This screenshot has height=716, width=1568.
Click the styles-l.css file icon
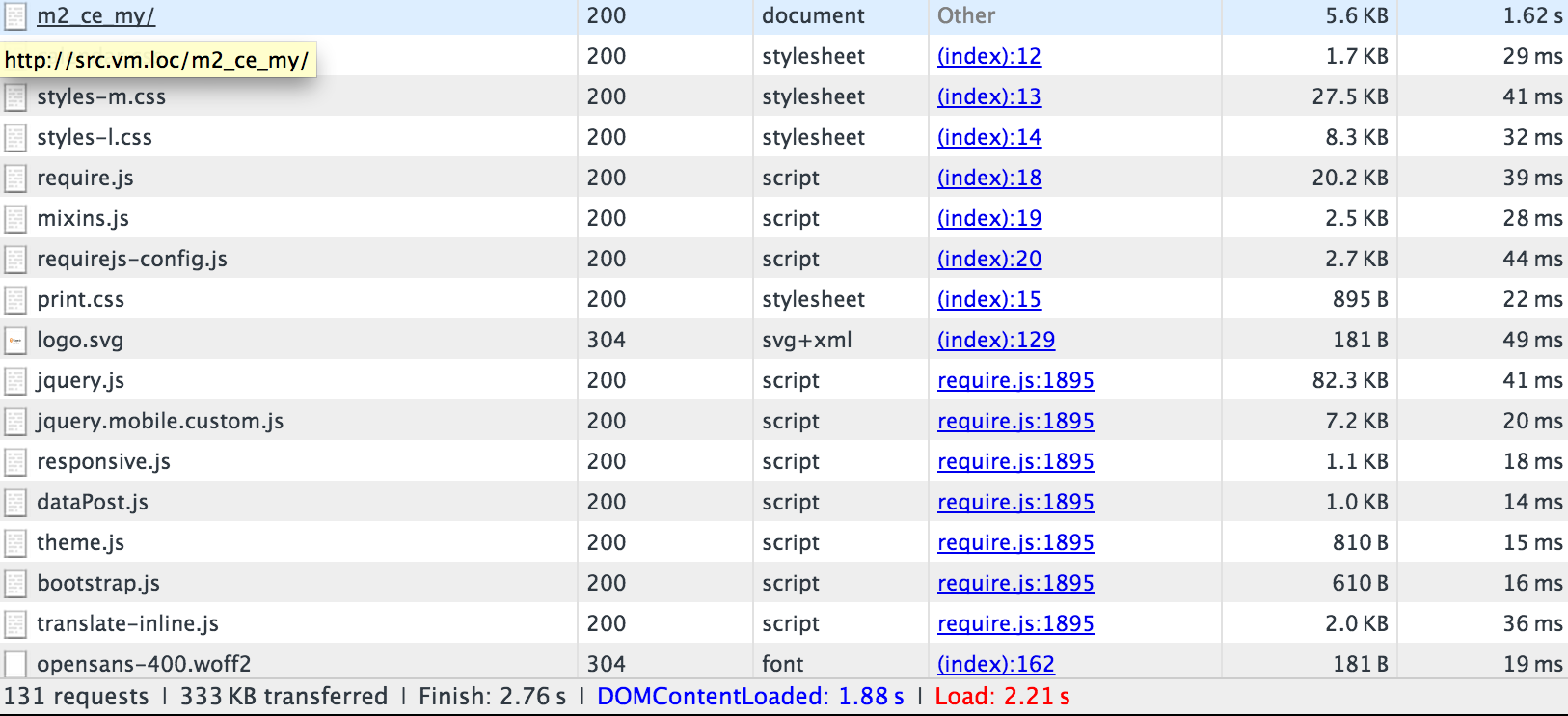(x=15, y=137)
